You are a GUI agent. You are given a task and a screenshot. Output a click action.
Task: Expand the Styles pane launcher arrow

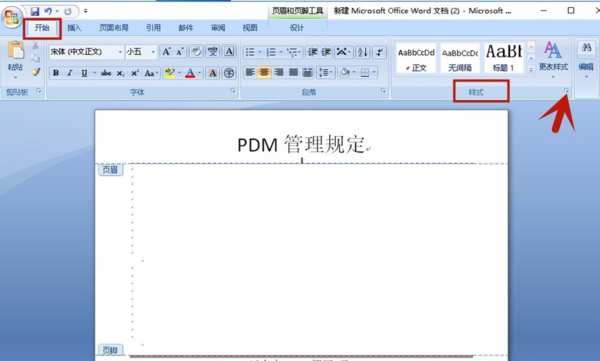(566, 91)
